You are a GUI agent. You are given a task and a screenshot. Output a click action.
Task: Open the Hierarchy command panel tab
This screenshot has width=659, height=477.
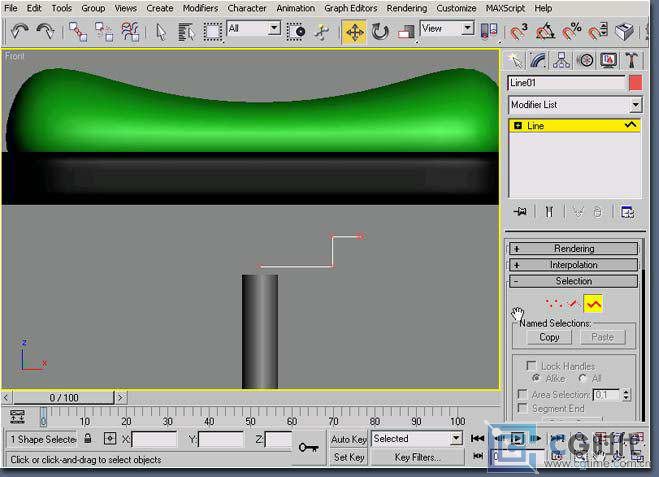coord(561,61)
